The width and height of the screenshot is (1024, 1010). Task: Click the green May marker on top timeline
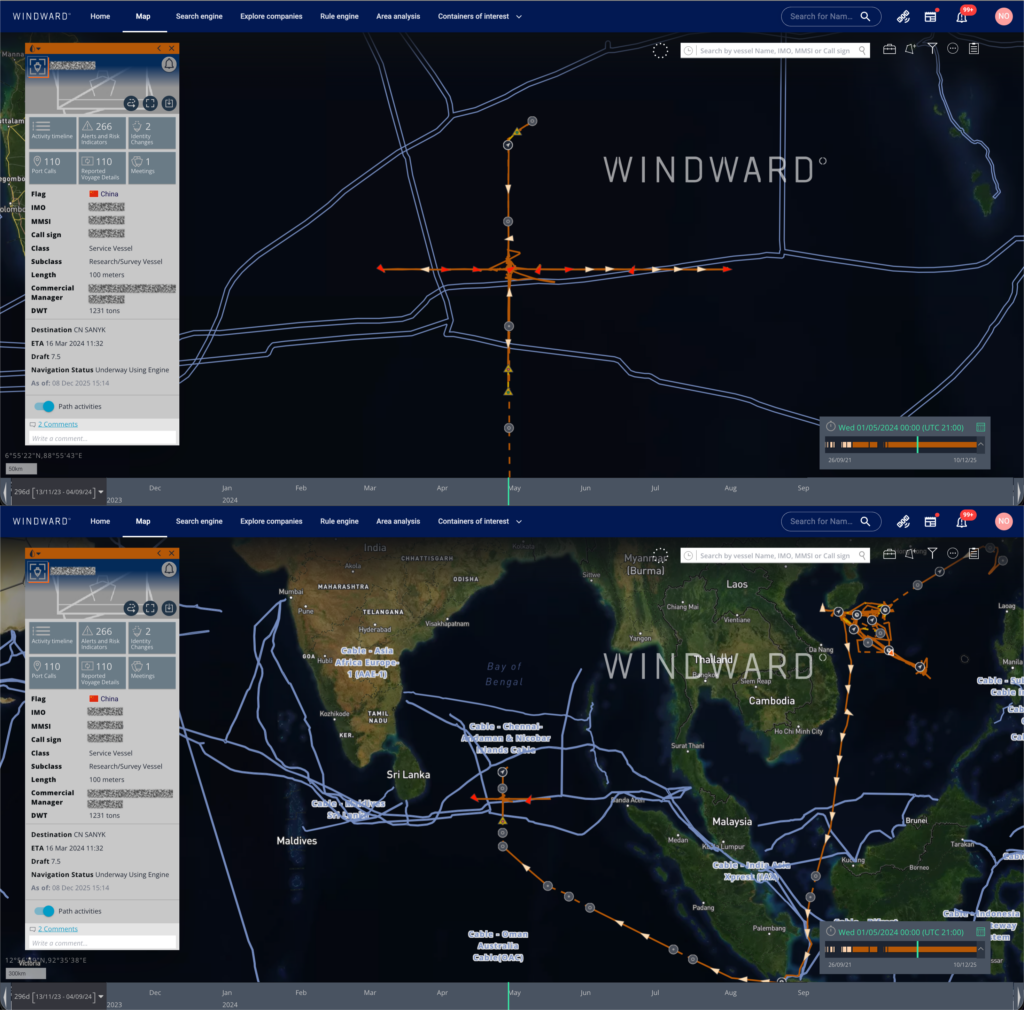tap(508, 491)
